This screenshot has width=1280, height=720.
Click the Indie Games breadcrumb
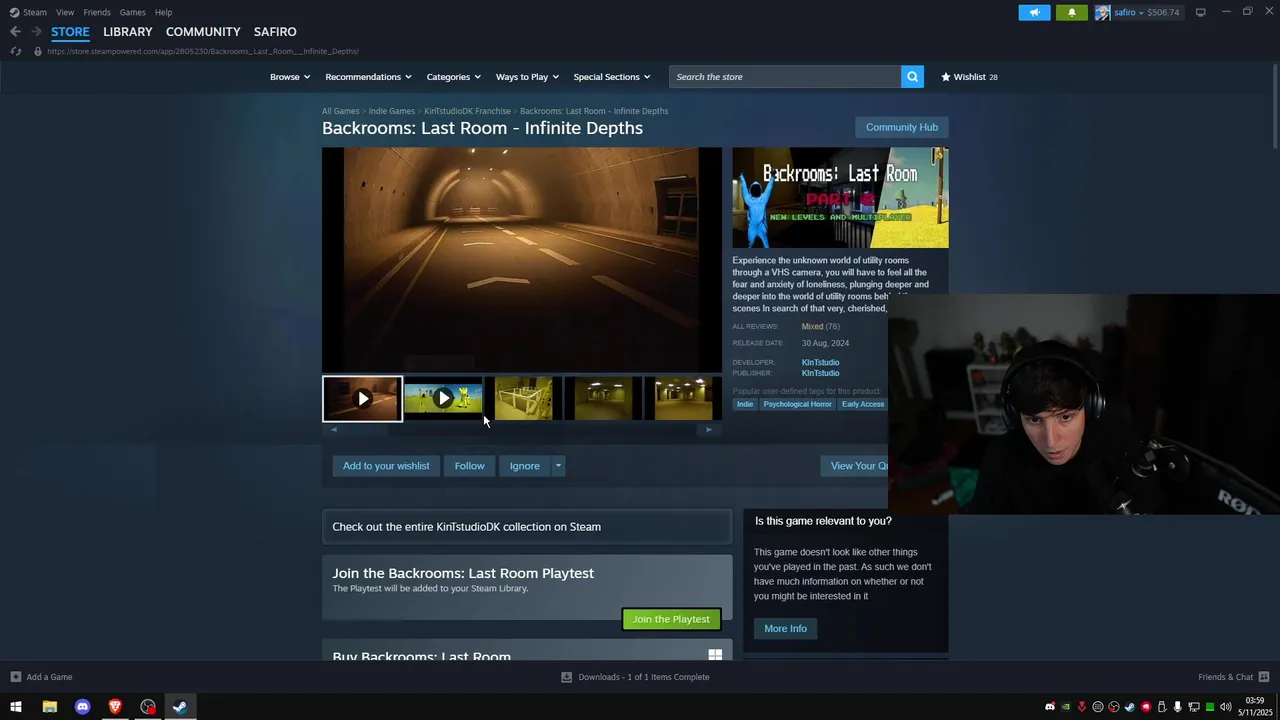coord(391,111)
